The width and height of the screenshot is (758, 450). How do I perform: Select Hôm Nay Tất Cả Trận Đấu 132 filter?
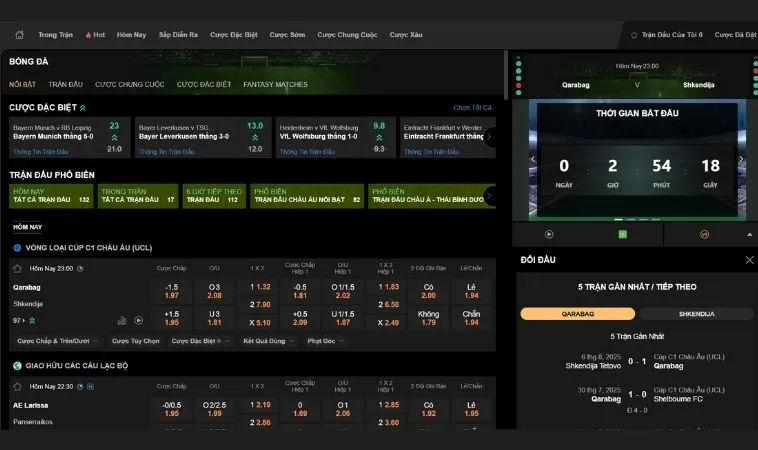(x=51, y=196)
